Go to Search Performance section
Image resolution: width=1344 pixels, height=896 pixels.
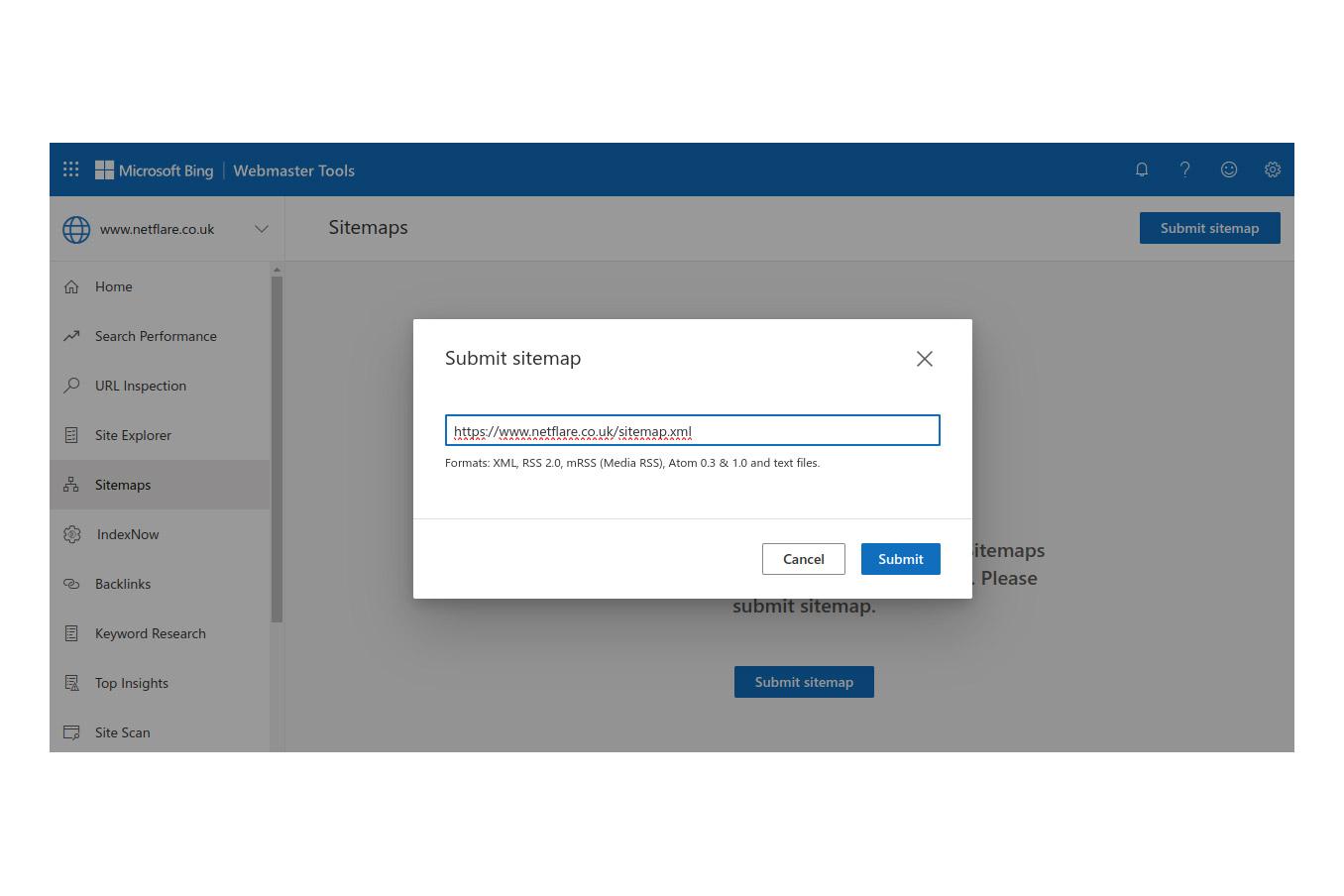(156, 336)
